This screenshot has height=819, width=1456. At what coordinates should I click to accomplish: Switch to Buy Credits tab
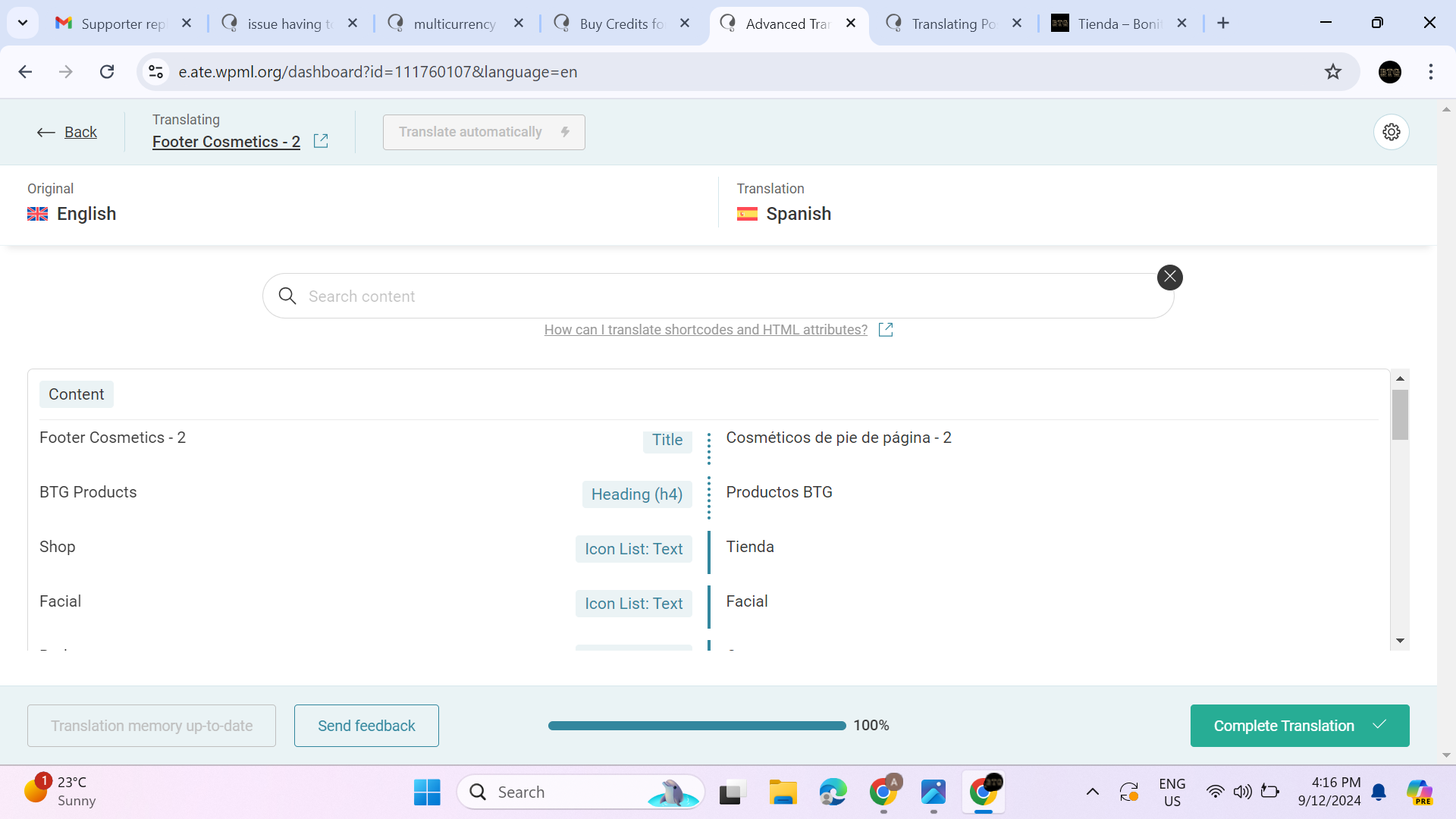click(x=621, y=24)
